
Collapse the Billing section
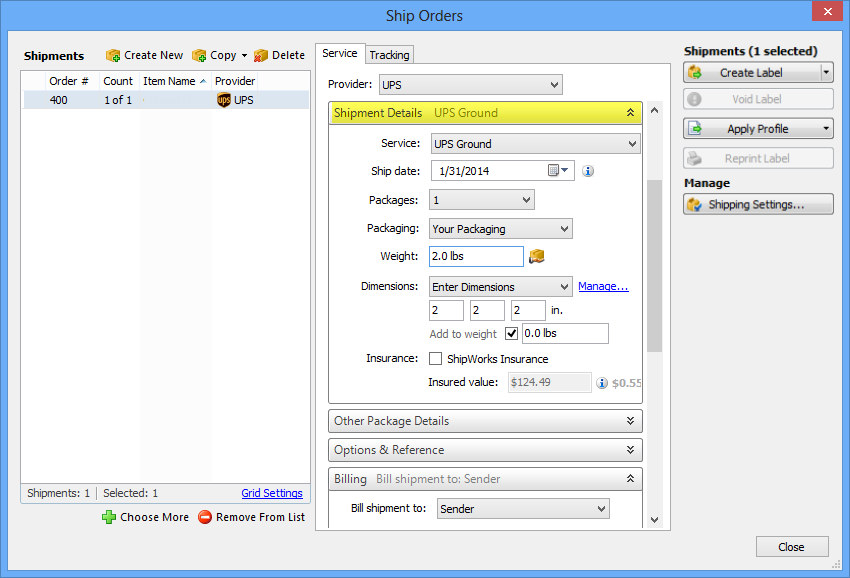(630, 479)
